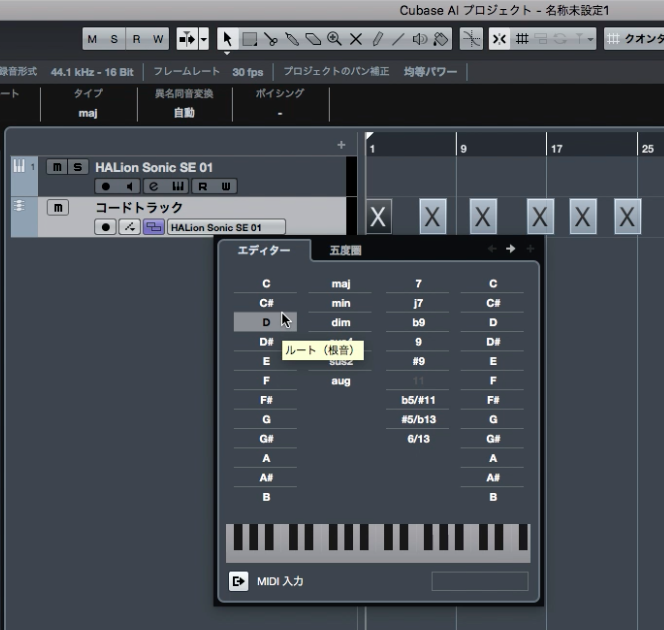Open the 30 fps frame rate setting

[x=248, y=72]
